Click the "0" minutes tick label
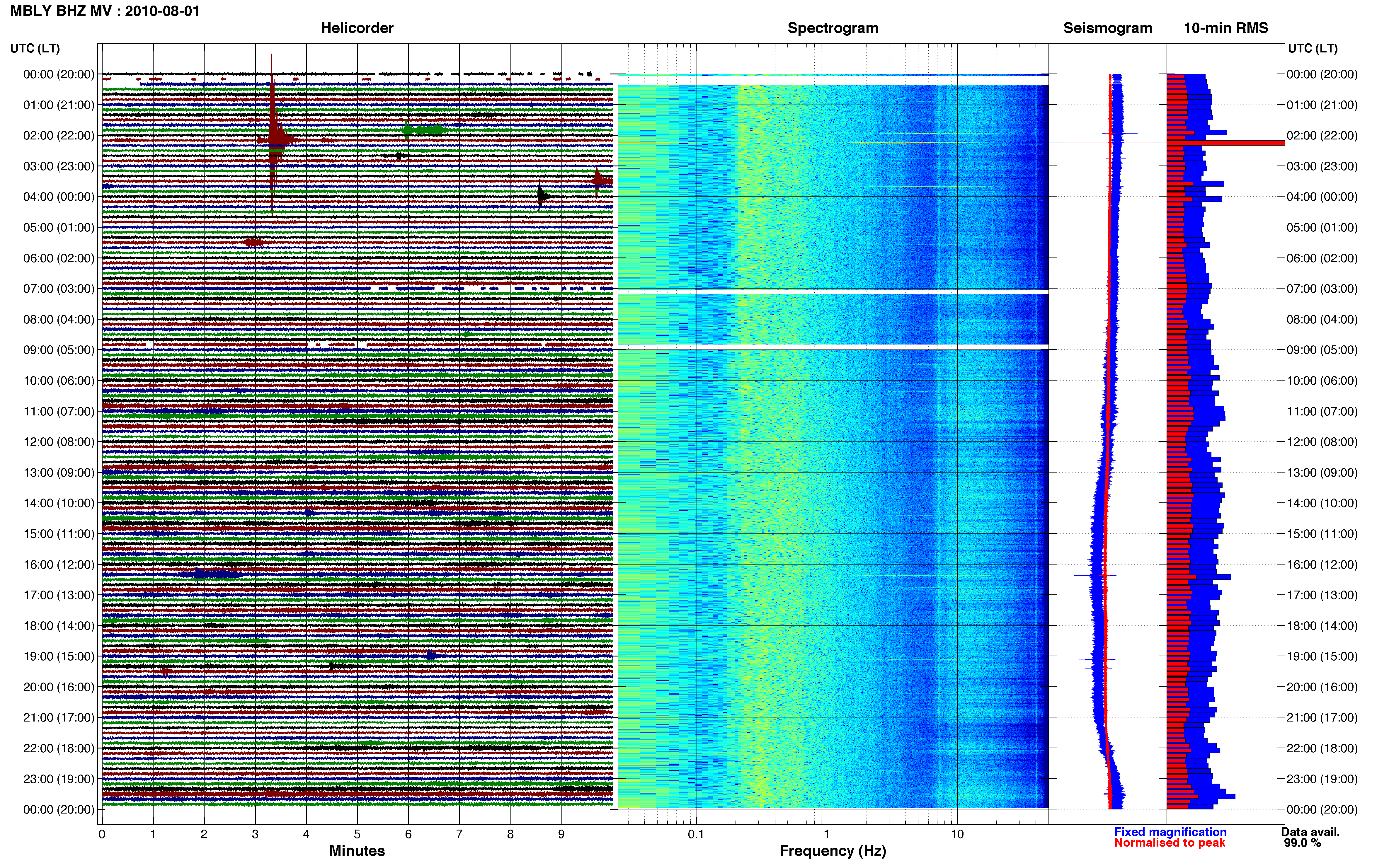The width and height of the screenshot is (1389, 868). (102, 834)
